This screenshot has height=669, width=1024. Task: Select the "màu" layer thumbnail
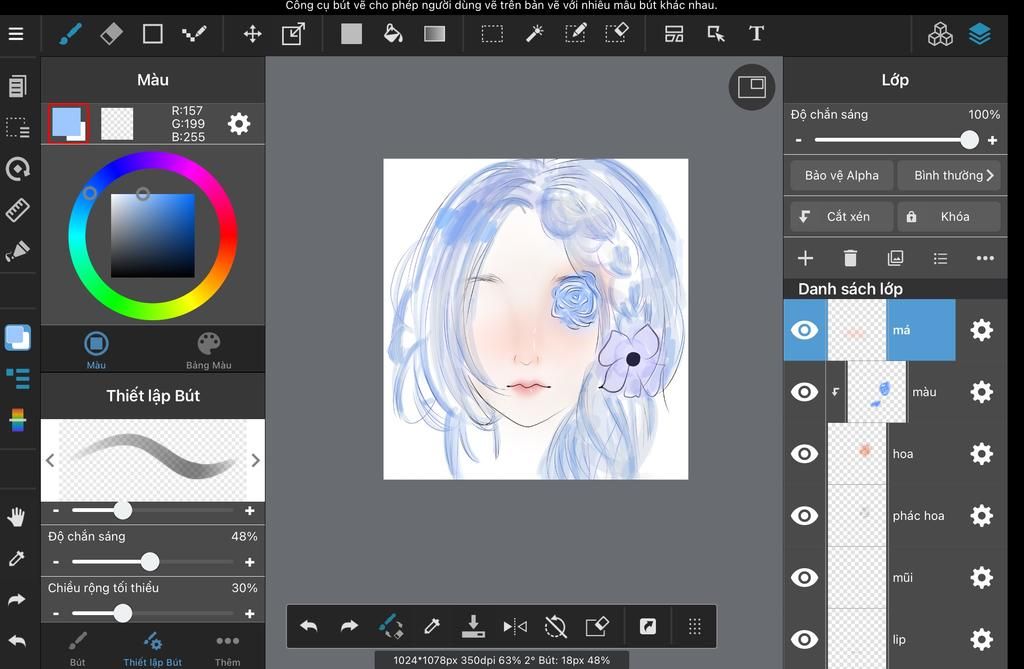point(876,392)
